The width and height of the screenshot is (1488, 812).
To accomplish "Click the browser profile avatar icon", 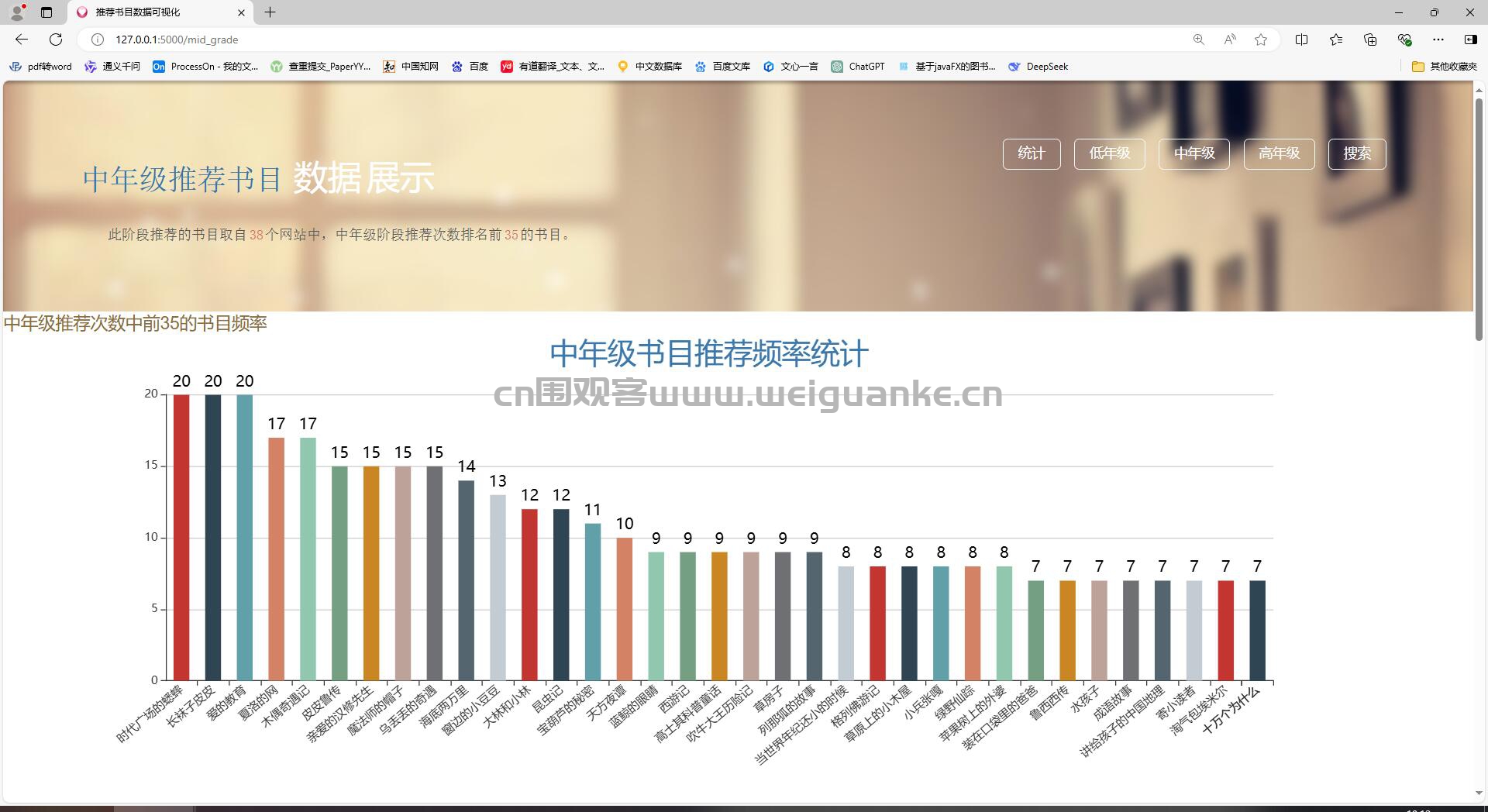I will [x=17, y=12].
